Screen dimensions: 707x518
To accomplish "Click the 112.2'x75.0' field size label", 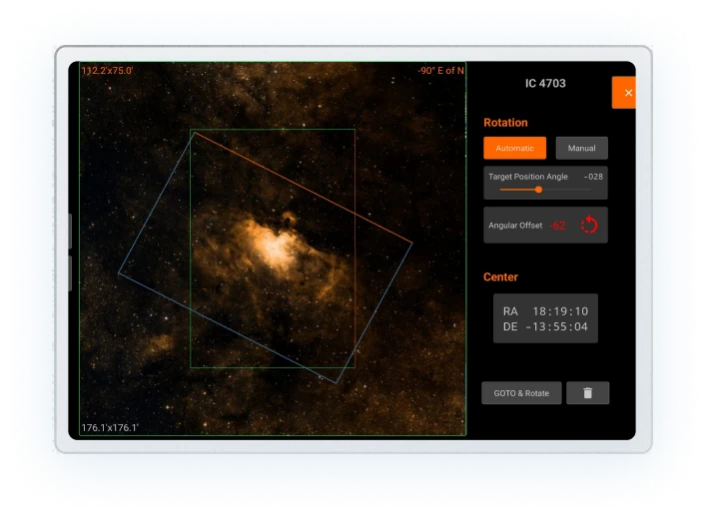I will (x=107, y=71).
